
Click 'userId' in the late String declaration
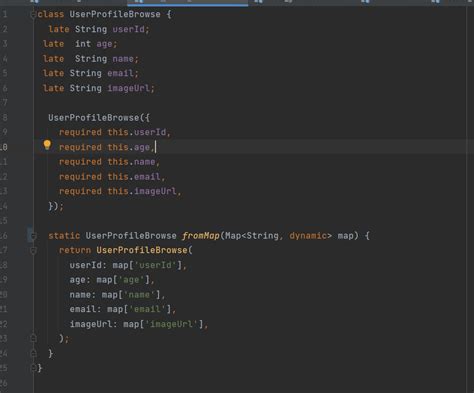pyautogui.click(x=129, y=29)
